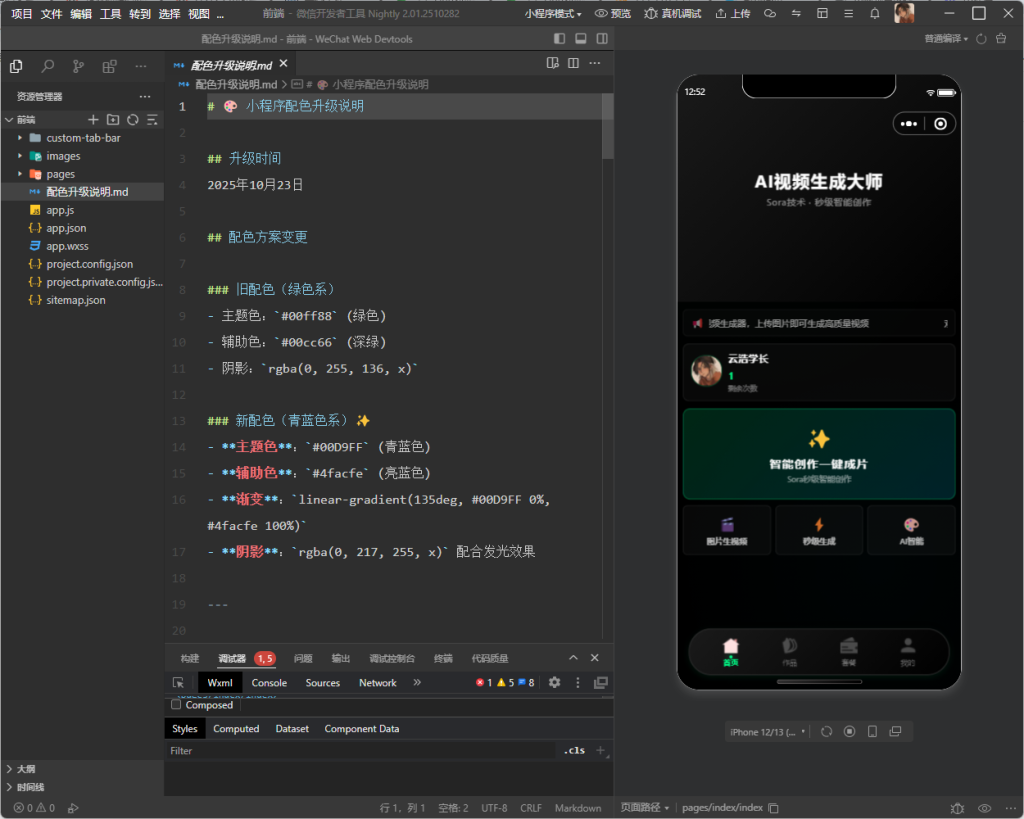Toggle the eye icon in the status bar
Image resolution: width=1024 pixels, height=819 pixels.
coord(986,807)
